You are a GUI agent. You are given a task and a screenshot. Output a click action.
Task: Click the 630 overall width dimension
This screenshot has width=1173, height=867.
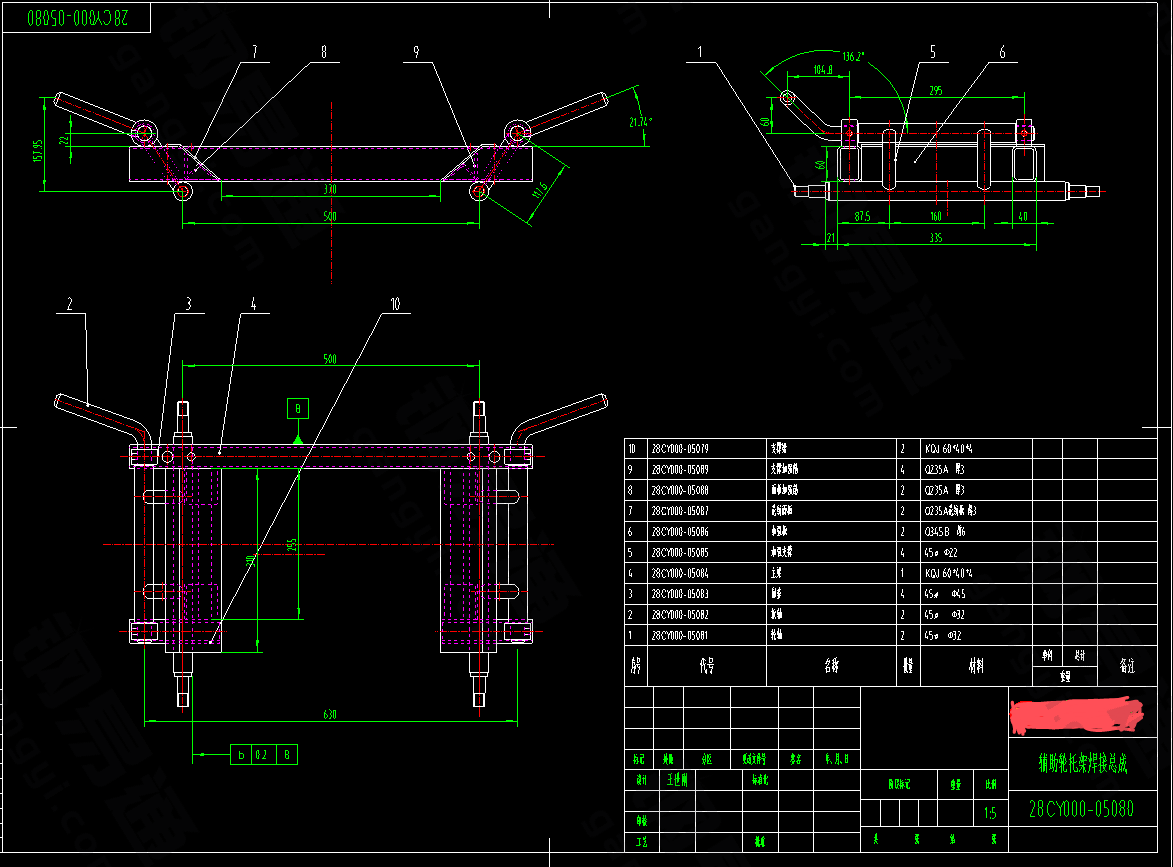pos(329,715)
